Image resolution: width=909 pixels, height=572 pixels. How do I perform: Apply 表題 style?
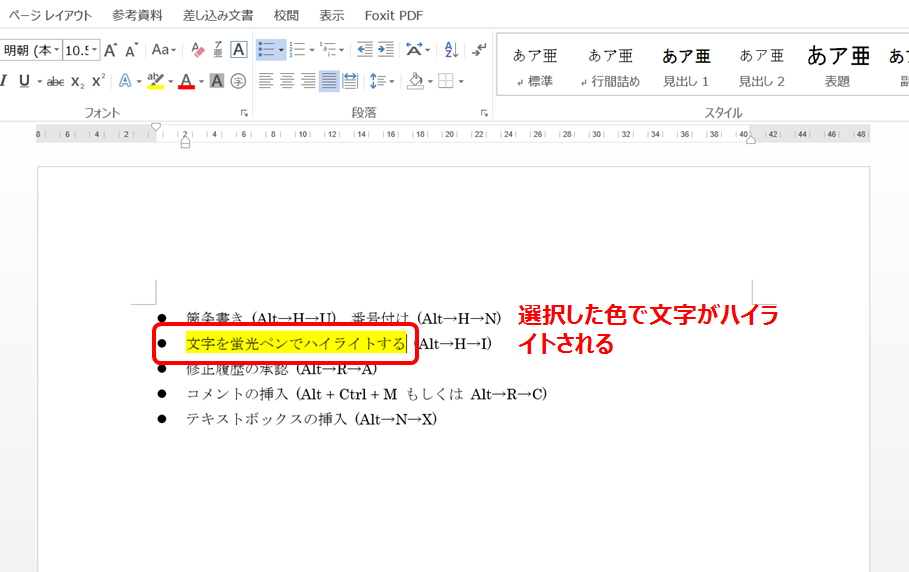click(837, 67)
